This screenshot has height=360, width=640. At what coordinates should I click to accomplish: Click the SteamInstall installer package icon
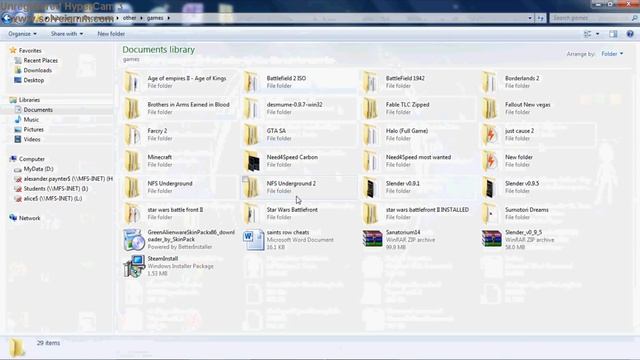134,266
